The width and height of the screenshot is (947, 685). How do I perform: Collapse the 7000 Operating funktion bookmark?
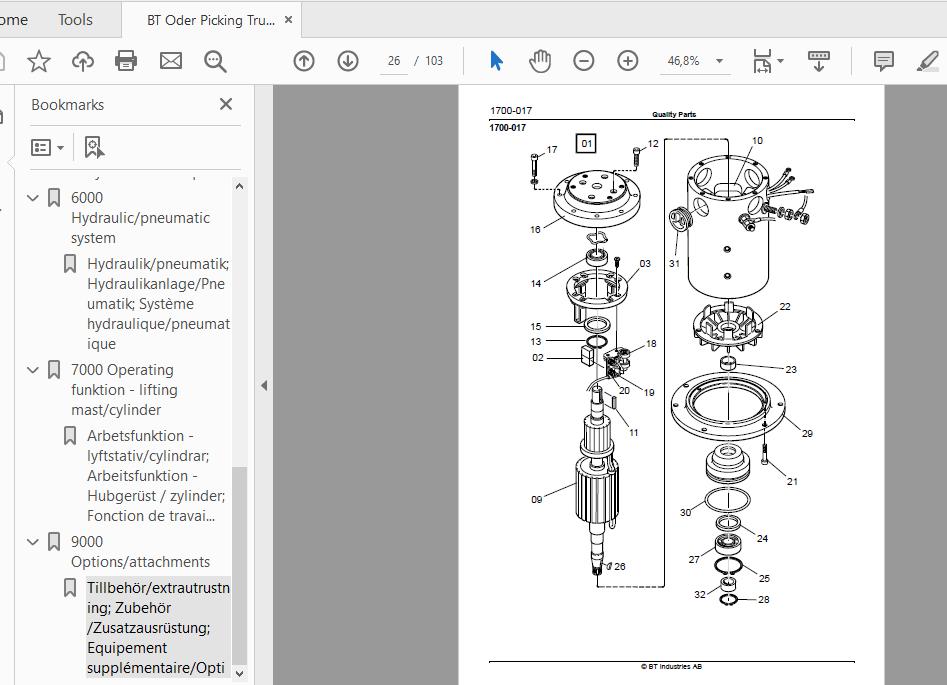click(x=33, y=370)
